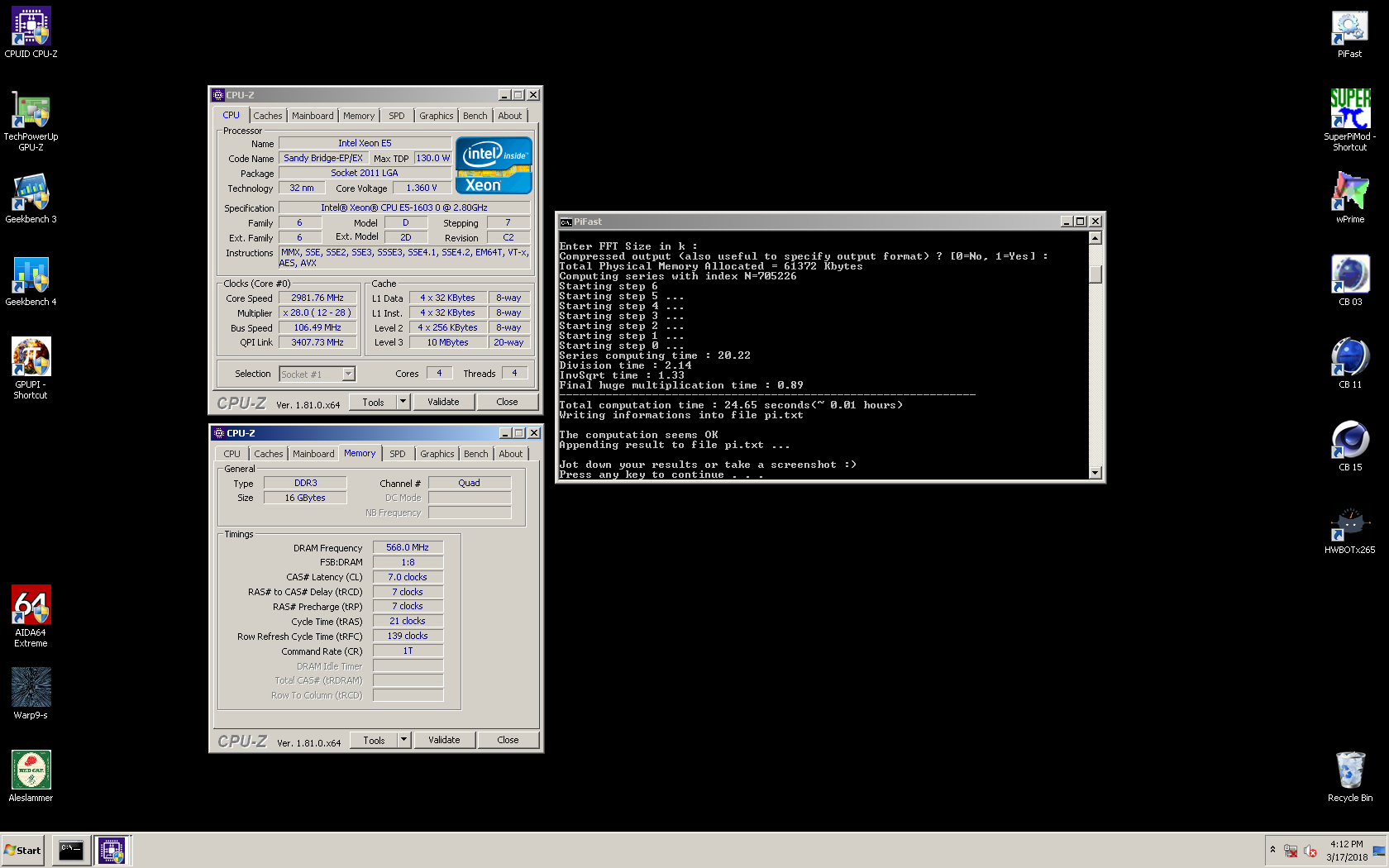Select the Recycle Bin icon
This screenshot has height=868, width=1389.
coord(1349,777)
